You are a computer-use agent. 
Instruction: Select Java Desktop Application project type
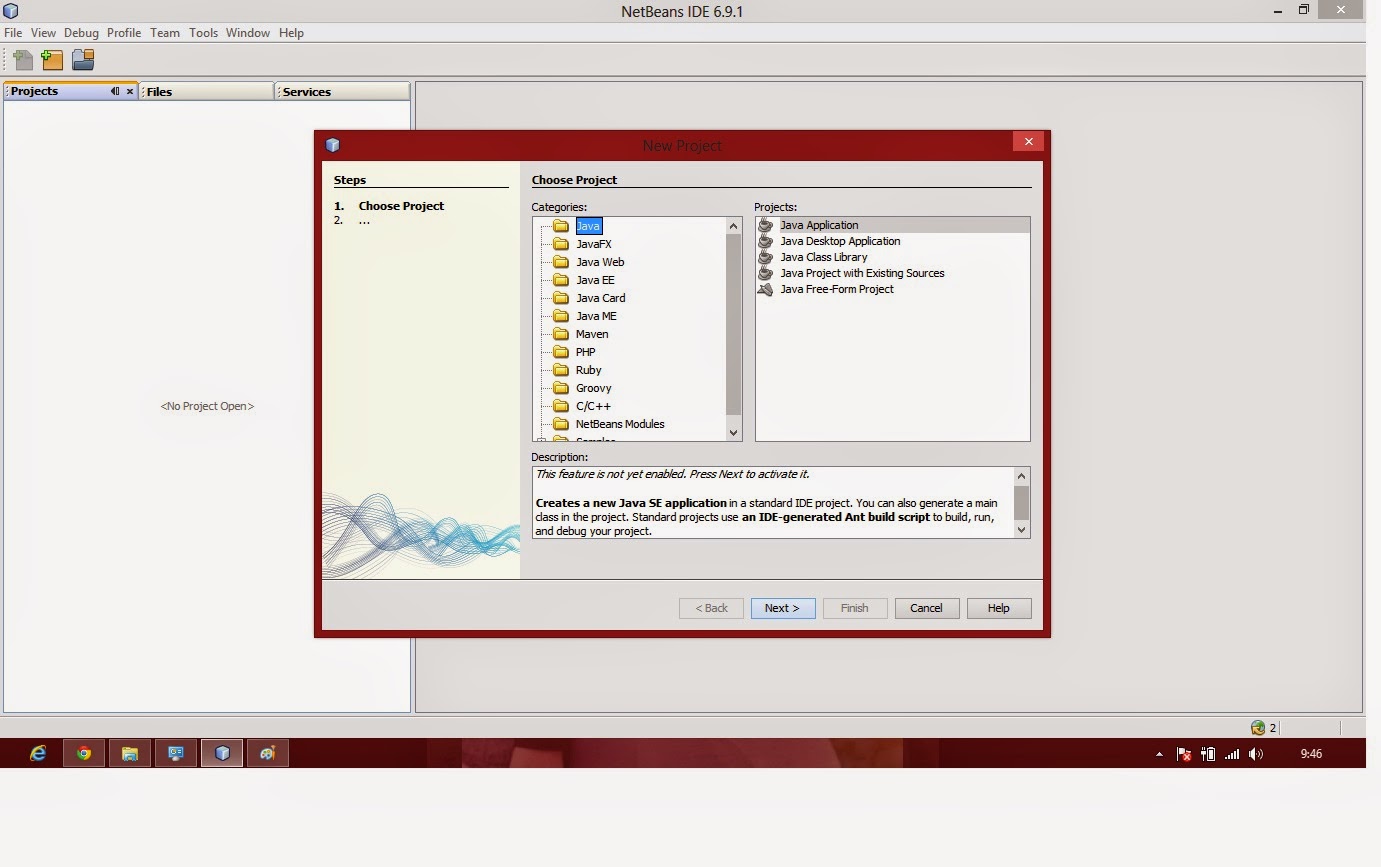pos(840,241)
